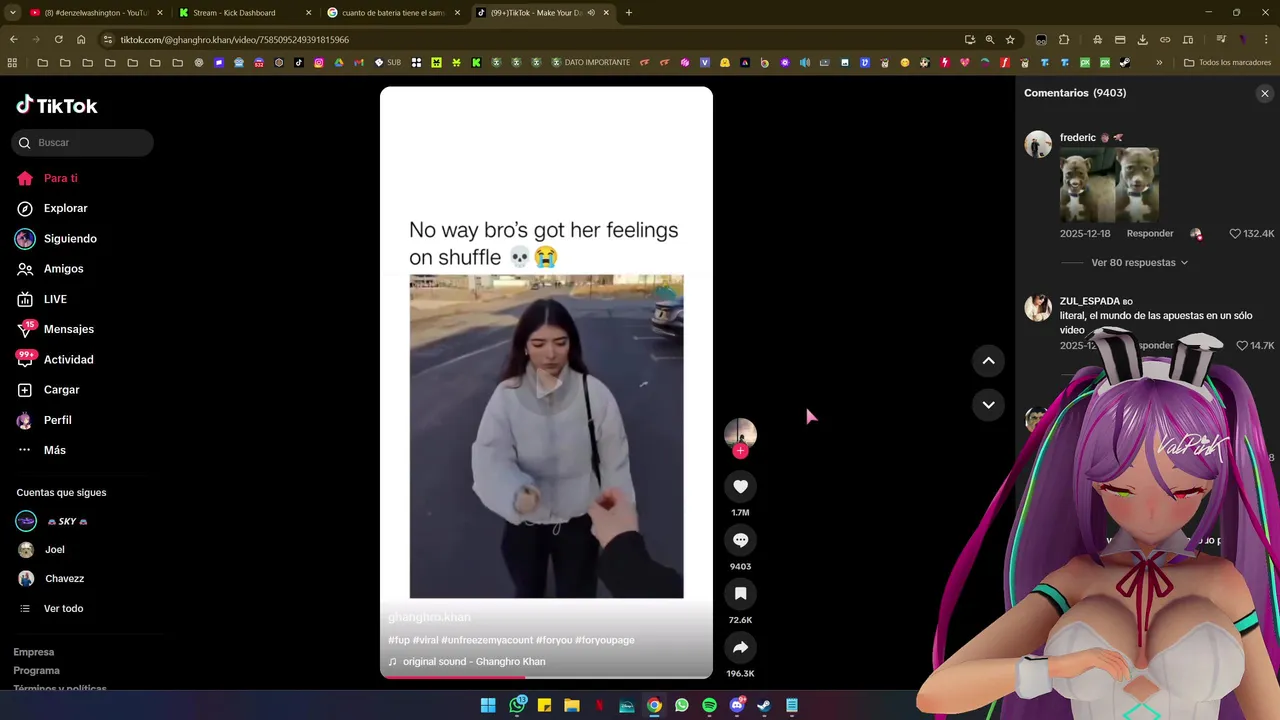Open the Siguiendo section
Viewport: 1280px width, 720px height.
pos(56,239)
